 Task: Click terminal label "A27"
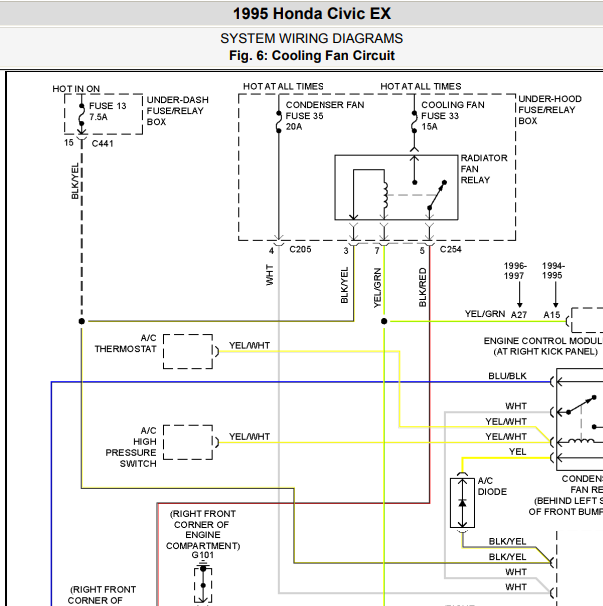click(519, 315)
